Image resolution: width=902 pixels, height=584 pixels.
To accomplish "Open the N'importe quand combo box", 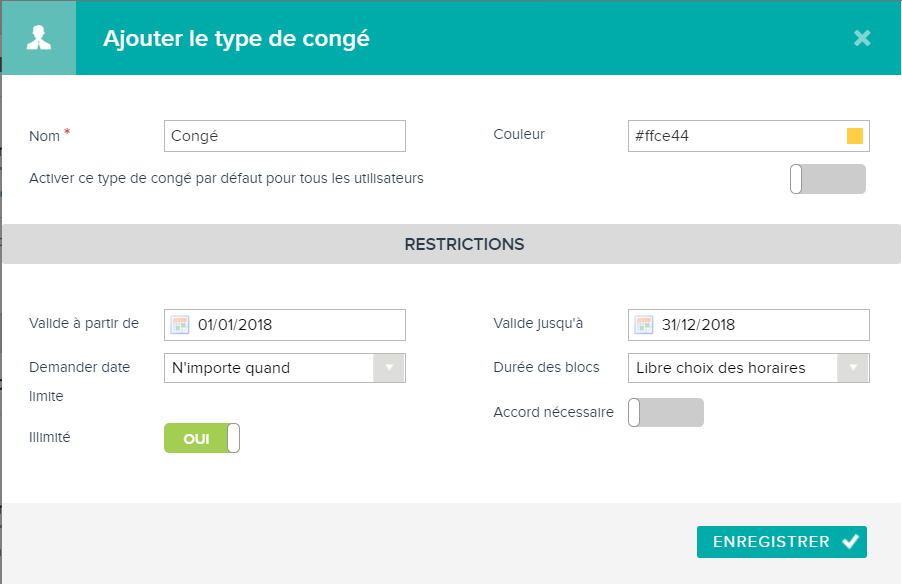I will click(285, 368).
